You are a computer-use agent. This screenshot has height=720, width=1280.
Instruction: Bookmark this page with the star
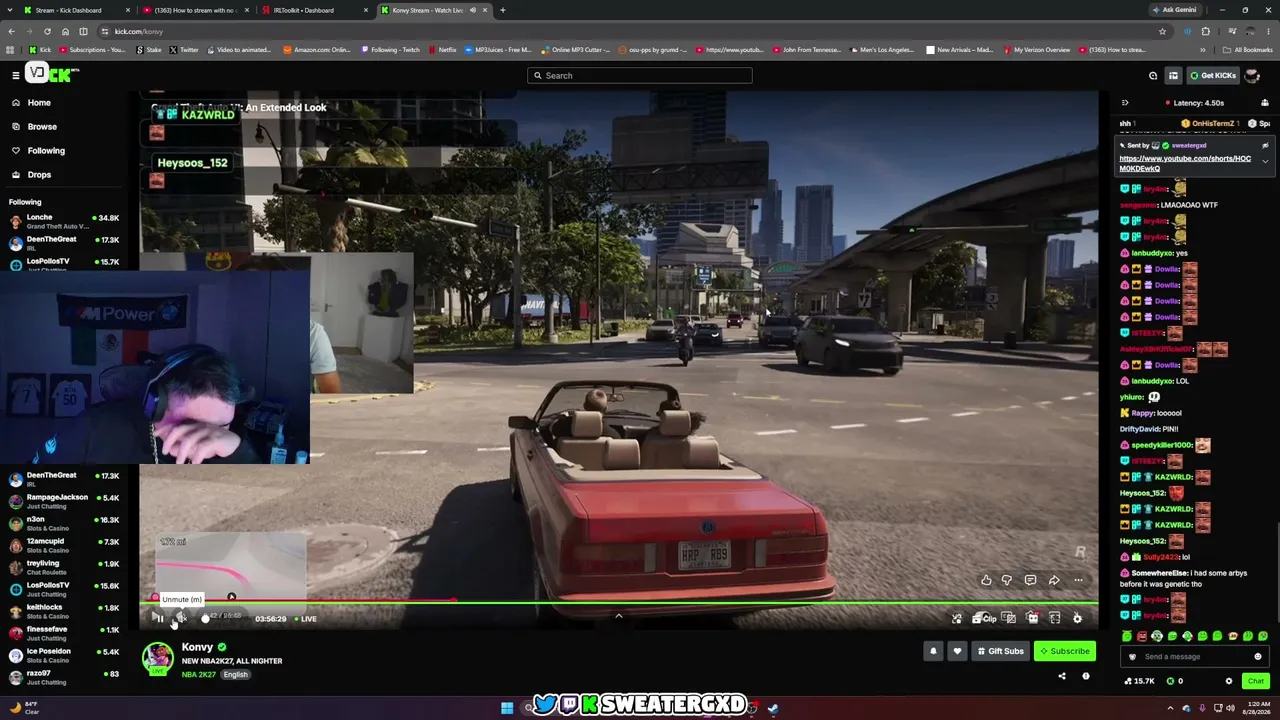[x=1162, y=31]
